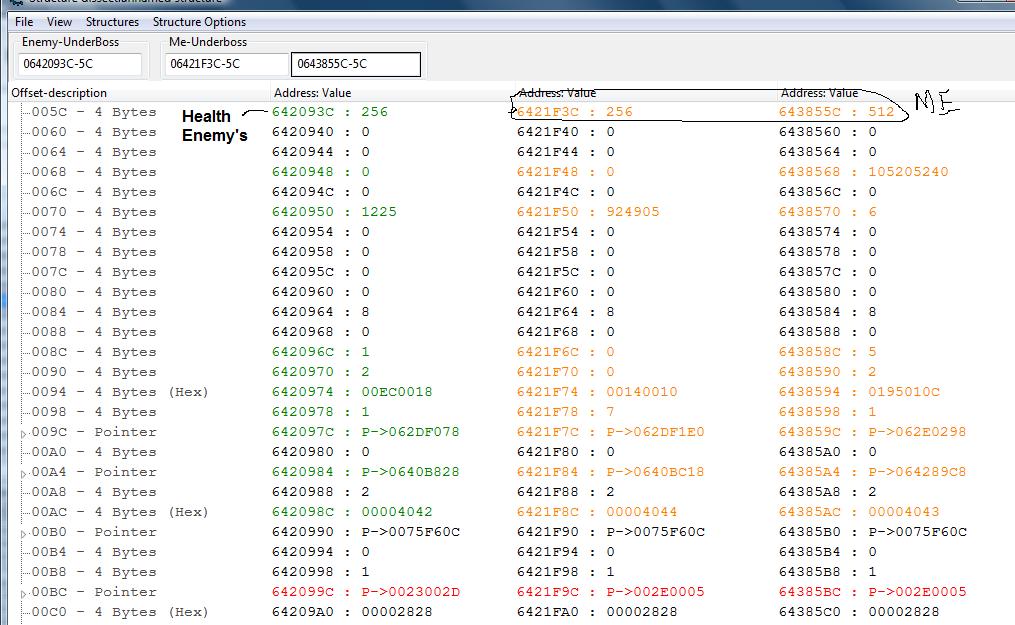Click pointer value 6421F7C : P->062DF1E0

point(610,432)
